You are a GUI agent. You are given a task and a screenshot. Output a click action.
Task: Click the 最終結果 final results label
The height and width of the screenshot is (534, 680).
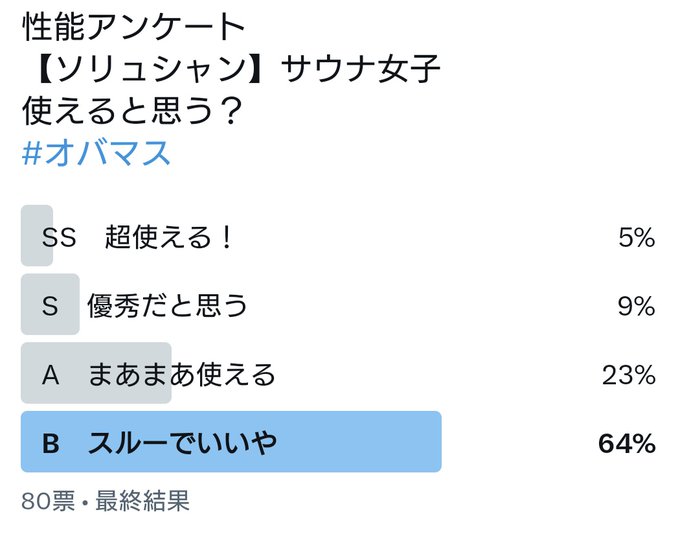(143, 501)
